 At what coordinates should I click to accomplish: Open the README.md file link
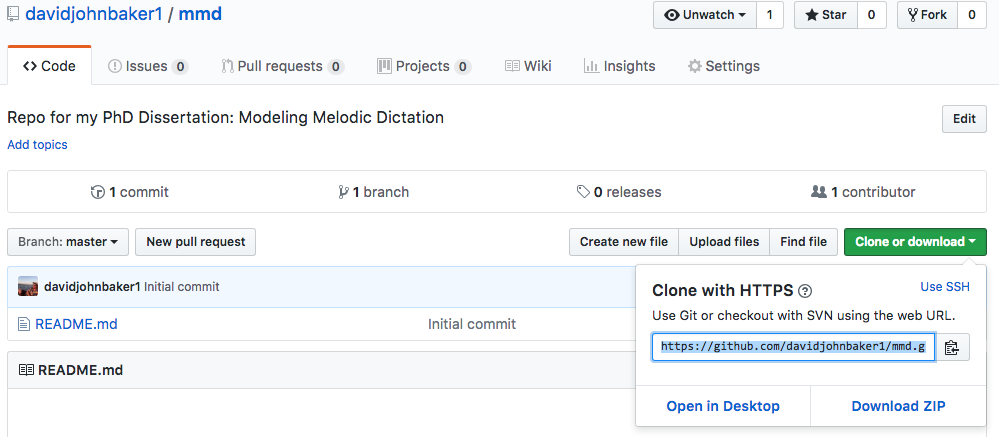coord(76,324)
